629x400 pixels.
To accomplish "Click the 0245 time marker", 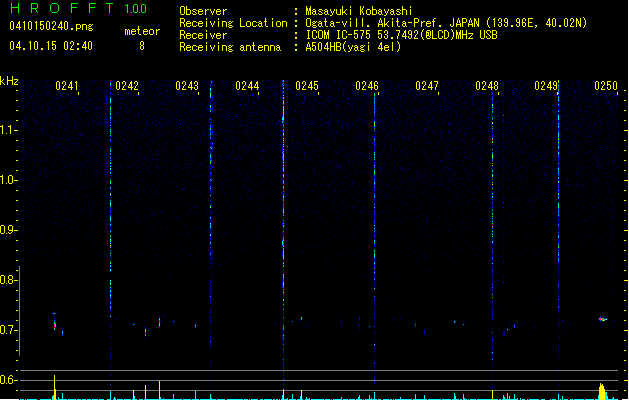I will coord(307,86).
